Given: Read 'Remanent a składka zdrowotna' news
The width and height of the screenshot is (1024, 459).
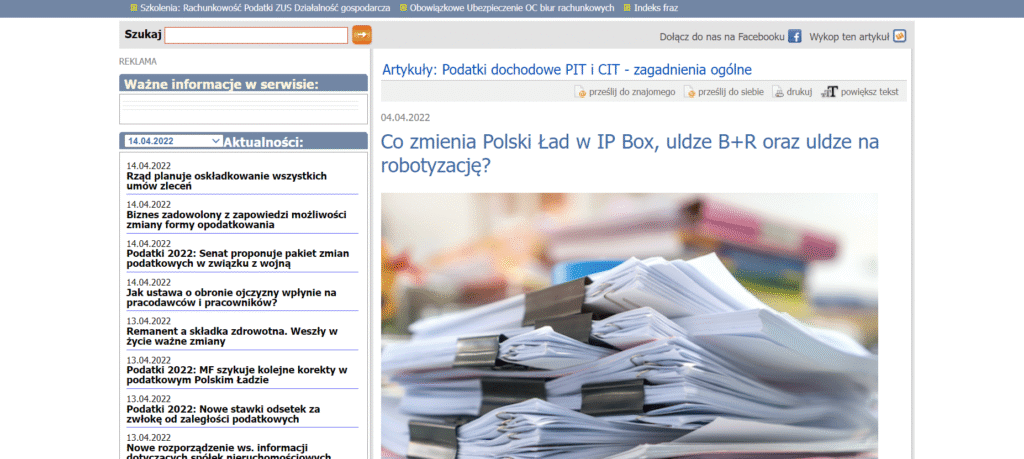Looking at the screenshot, I should 231,336.
